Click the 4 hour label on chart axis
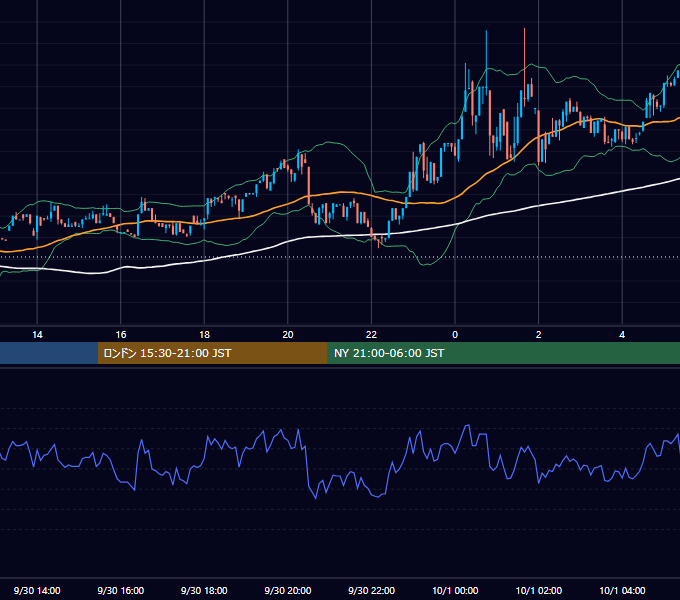680x600 pixels. pyautogui.click(x=622, y=335)
